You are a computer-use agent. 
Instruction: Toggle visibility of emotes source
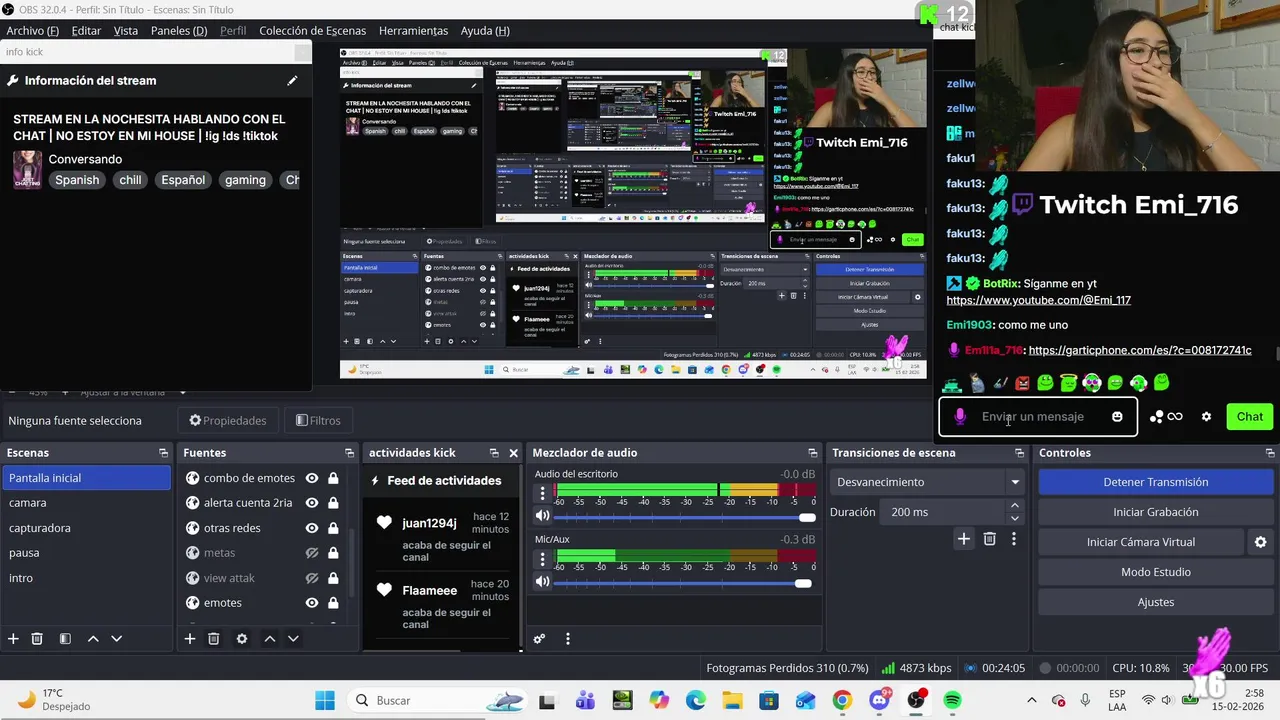[312, 603]
